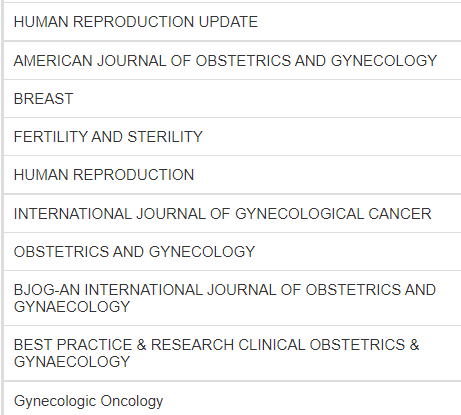Click the word CANCER in the list
461x415 pixels.
[400, 214]
